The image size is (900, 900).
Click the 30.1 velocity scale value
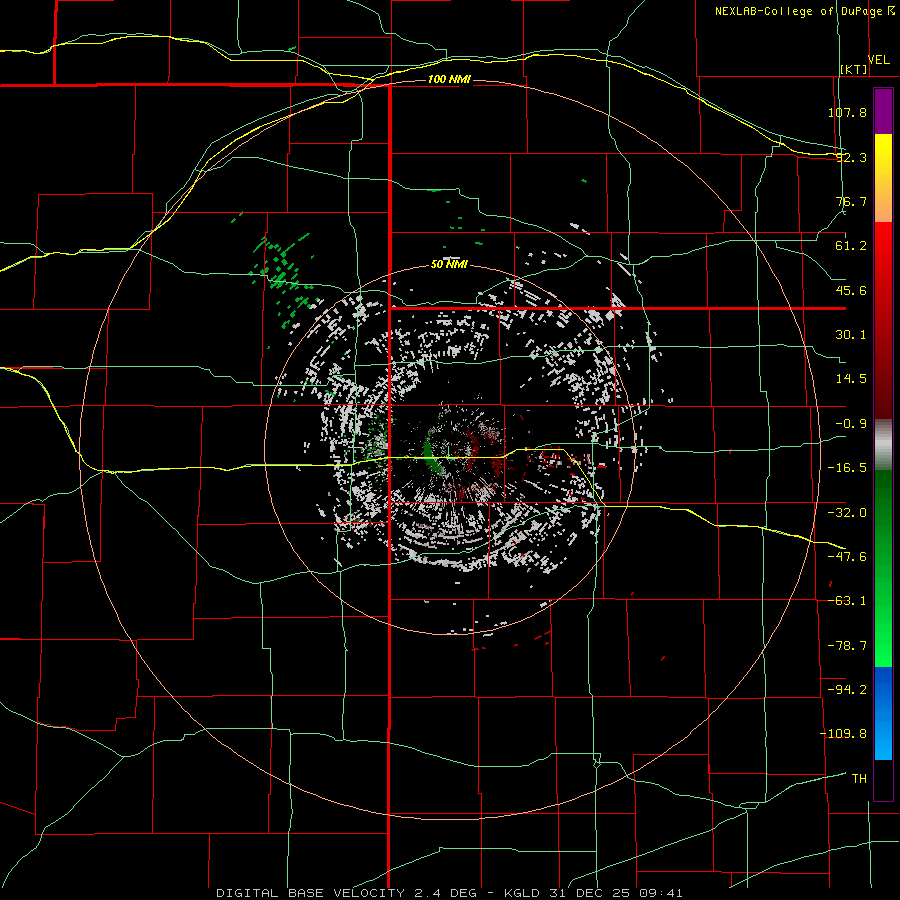pos(851,335)
